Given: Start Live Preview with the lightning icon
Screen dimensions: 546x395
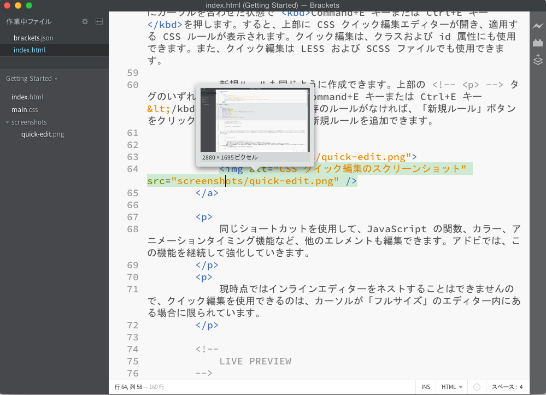Looking at the screenshot, I should (538, 26).
